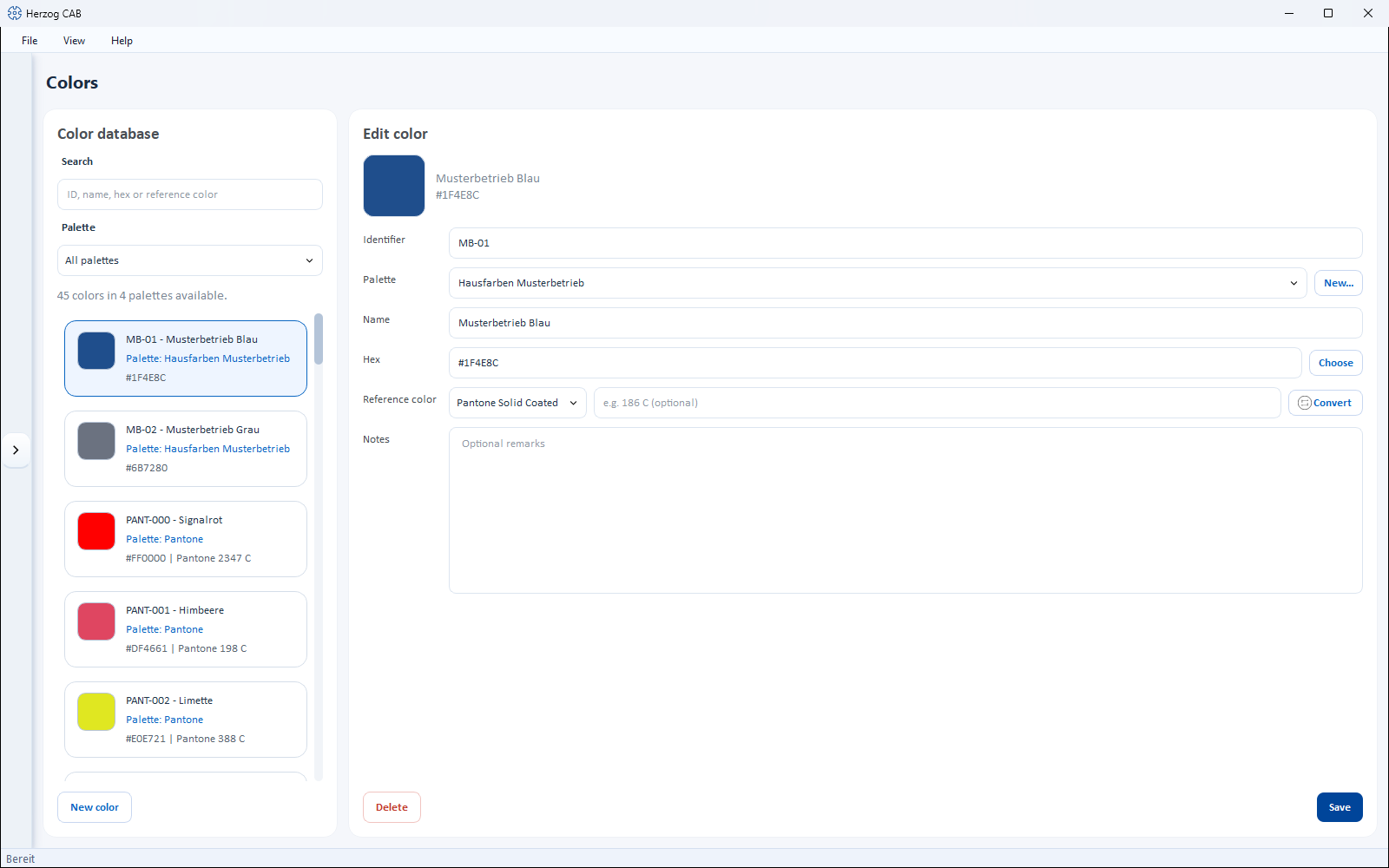Minimize the Herzog CAB window
Image resolution: width=1389 pixels, height=868 pixels.
tap(1288, 13)
